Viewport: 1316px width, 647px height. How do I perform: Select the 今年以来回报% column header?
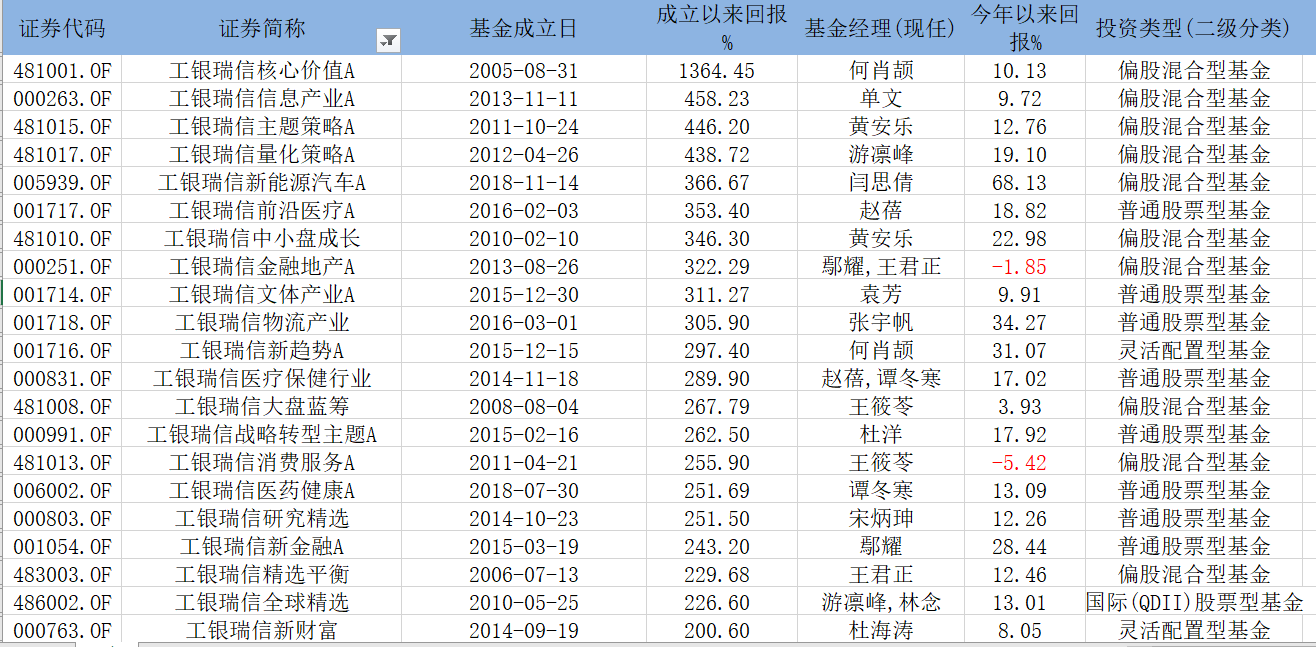pos(1025,28)
